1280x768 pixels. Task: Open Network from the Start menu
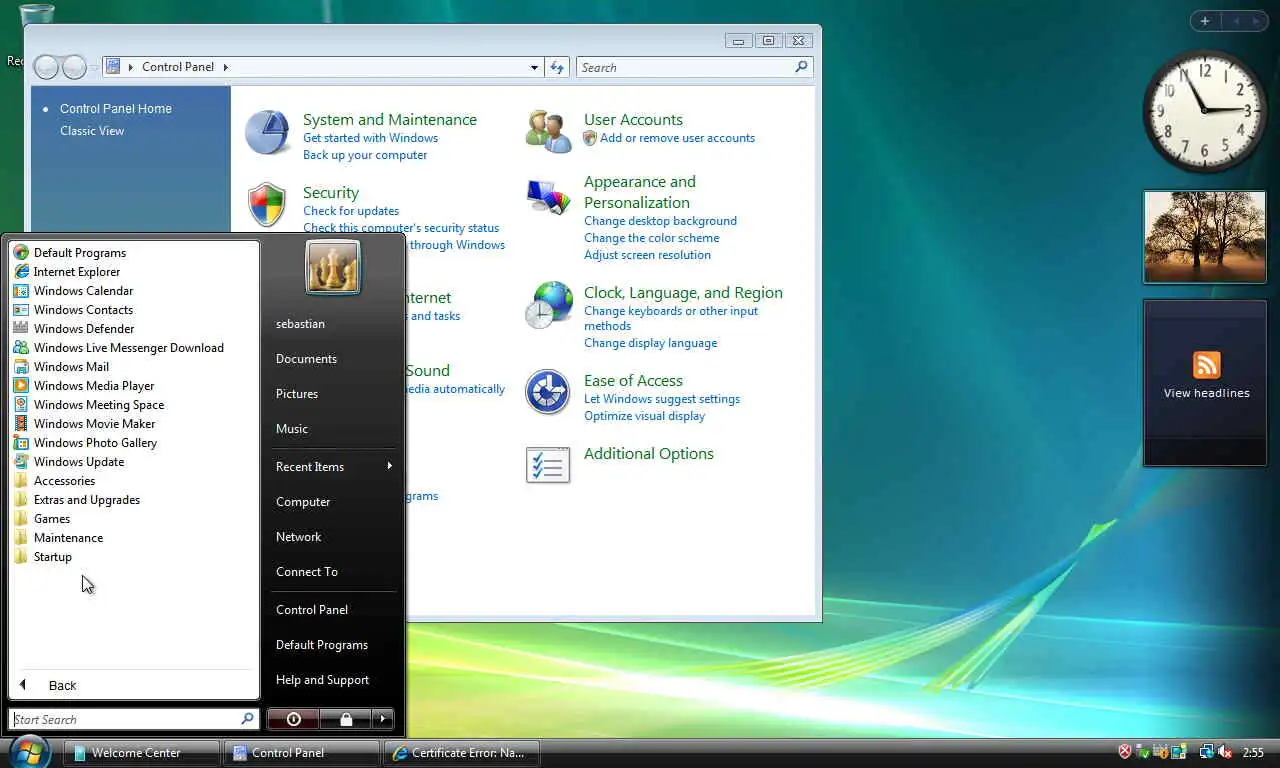pos(298,537)
